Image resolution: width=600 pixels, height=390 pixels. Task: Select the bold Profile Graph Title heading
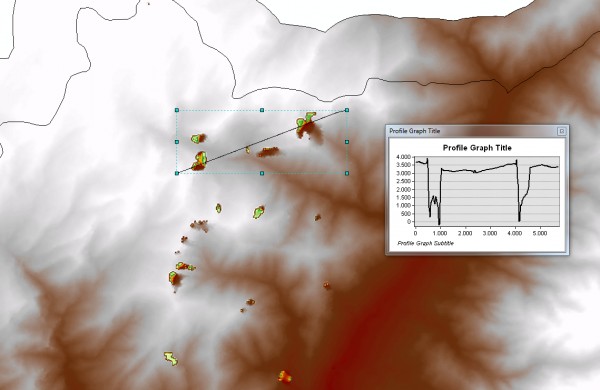pos(477,148)
